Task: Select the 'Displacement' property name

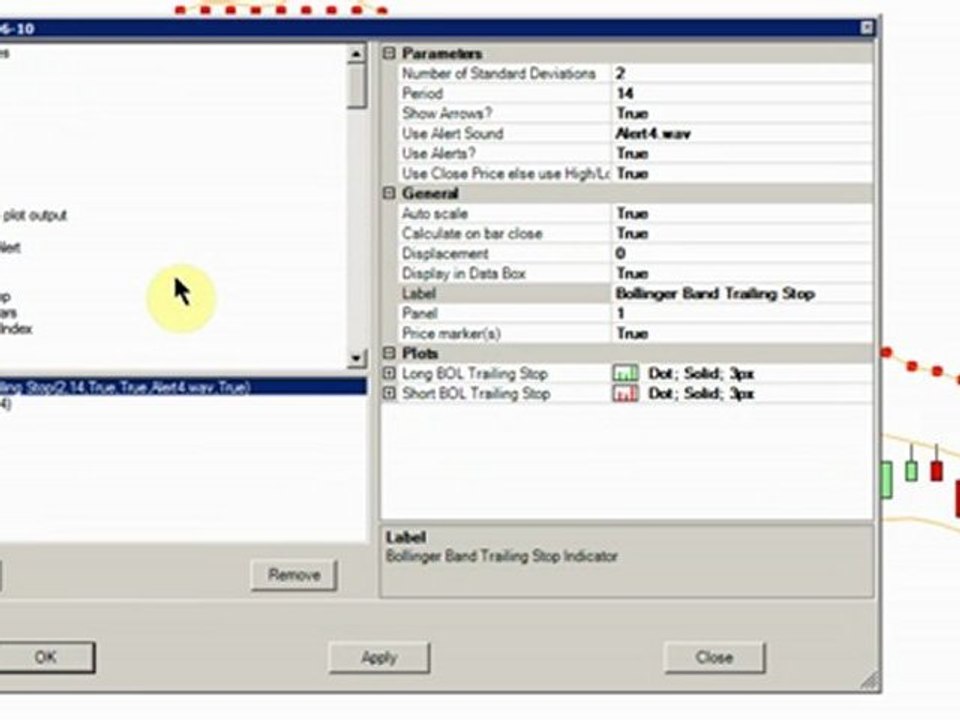Action: point(445,253)
